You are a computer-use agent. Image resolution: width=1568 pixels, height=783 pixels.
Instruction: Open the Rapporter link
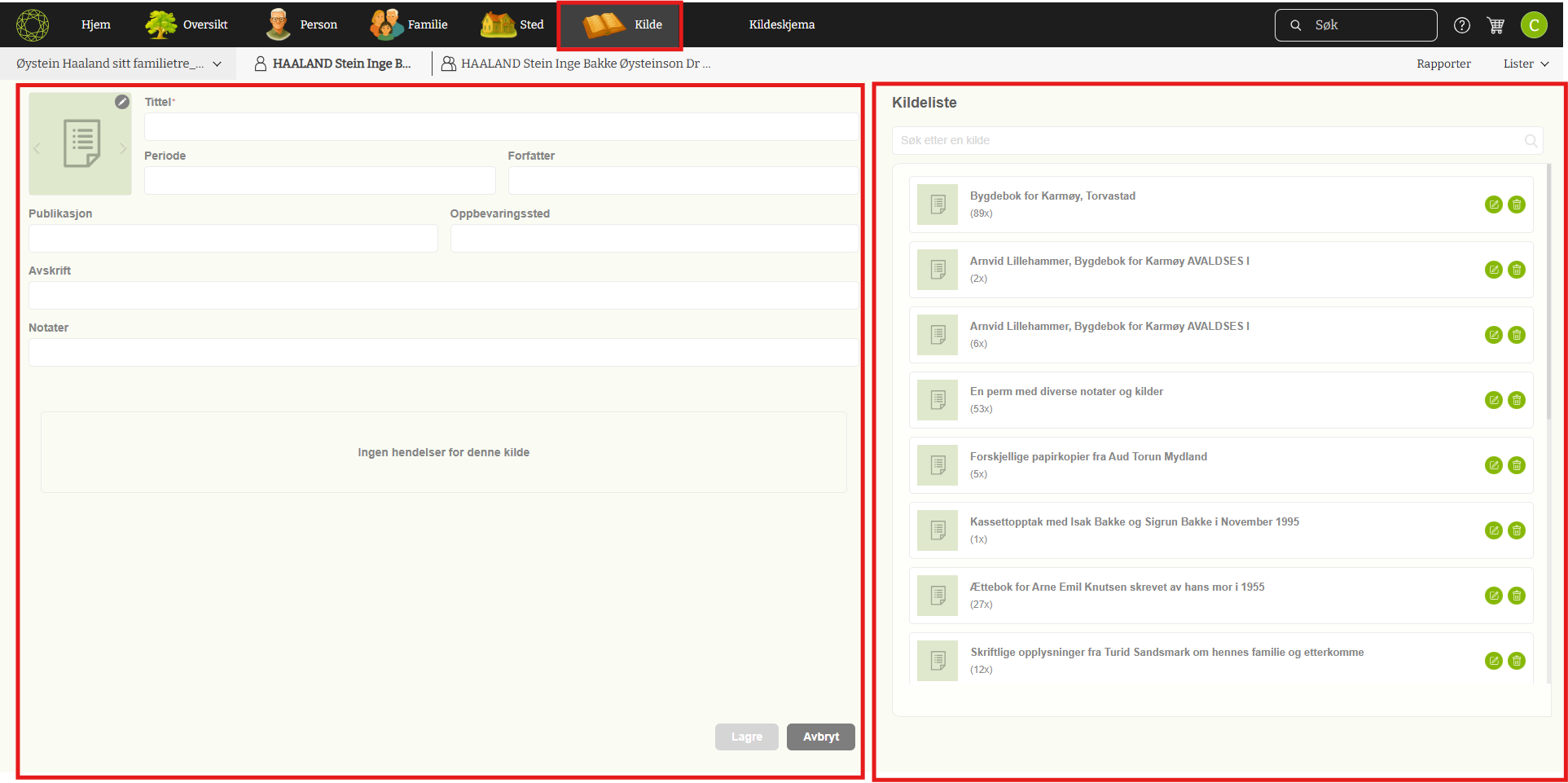click(1443, 64)
